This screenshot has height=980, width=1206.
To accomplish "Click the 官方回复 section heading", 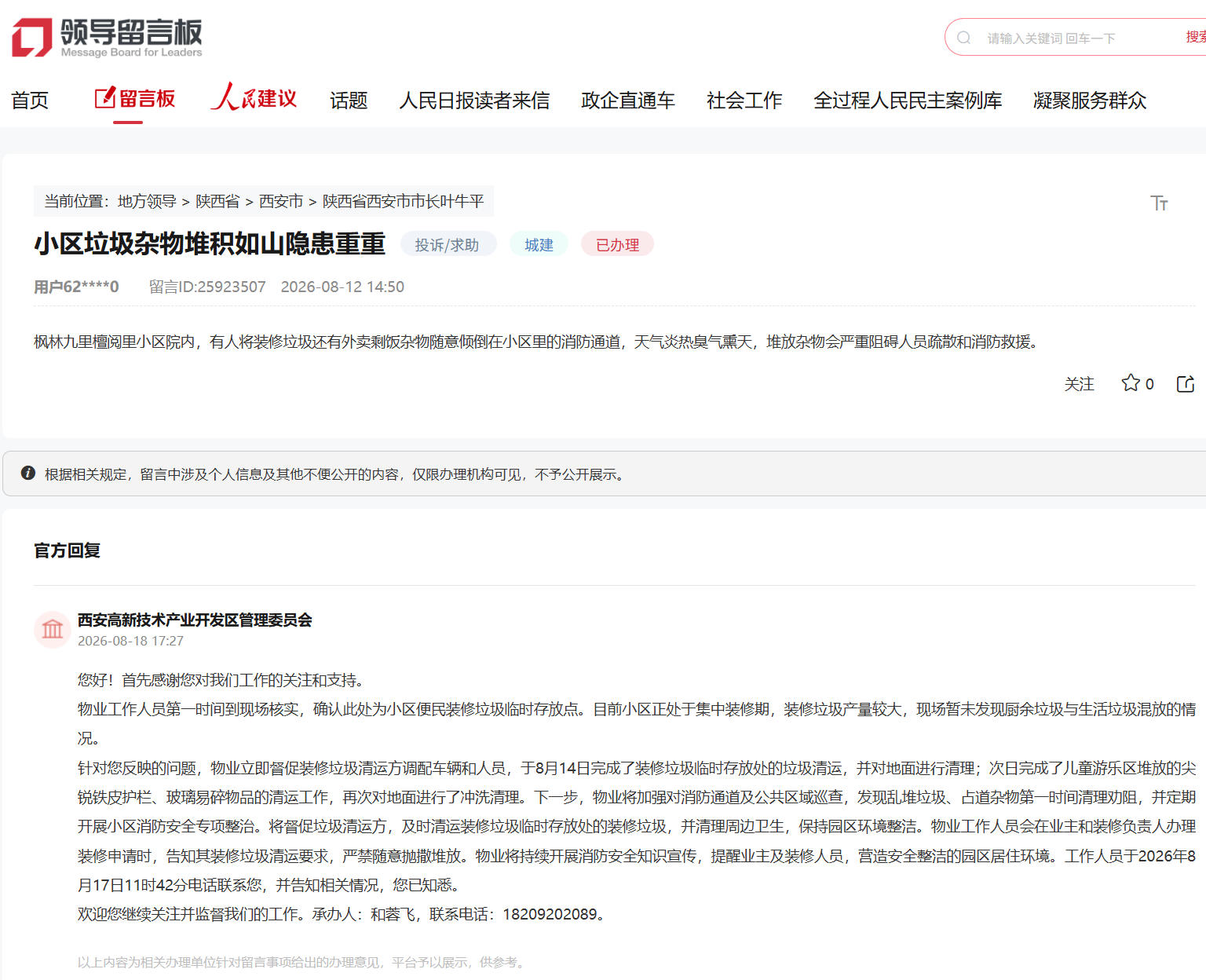I will 68,550.
